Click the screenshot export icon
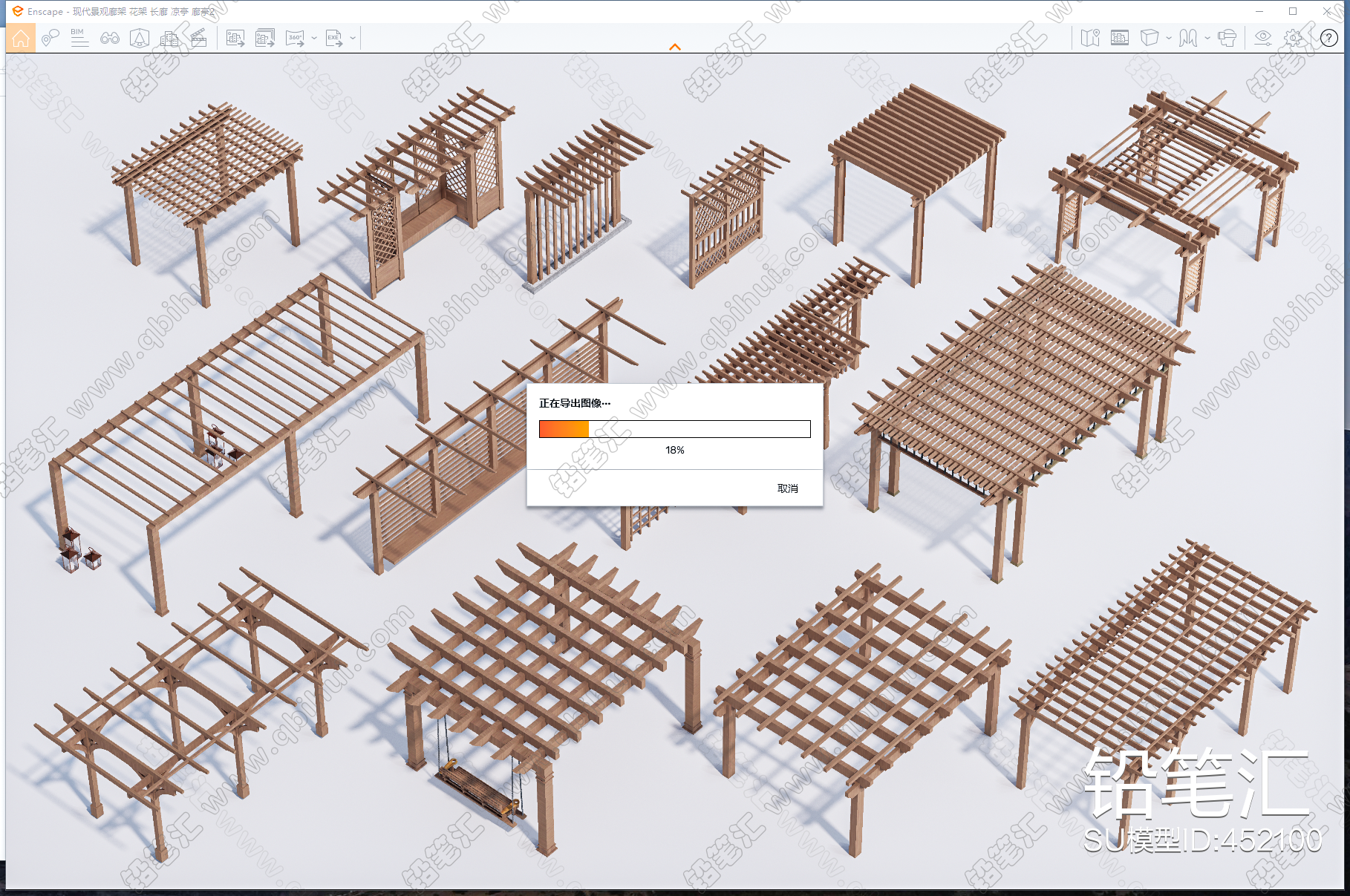1350x896 pixels. click(x=235, y=38)
